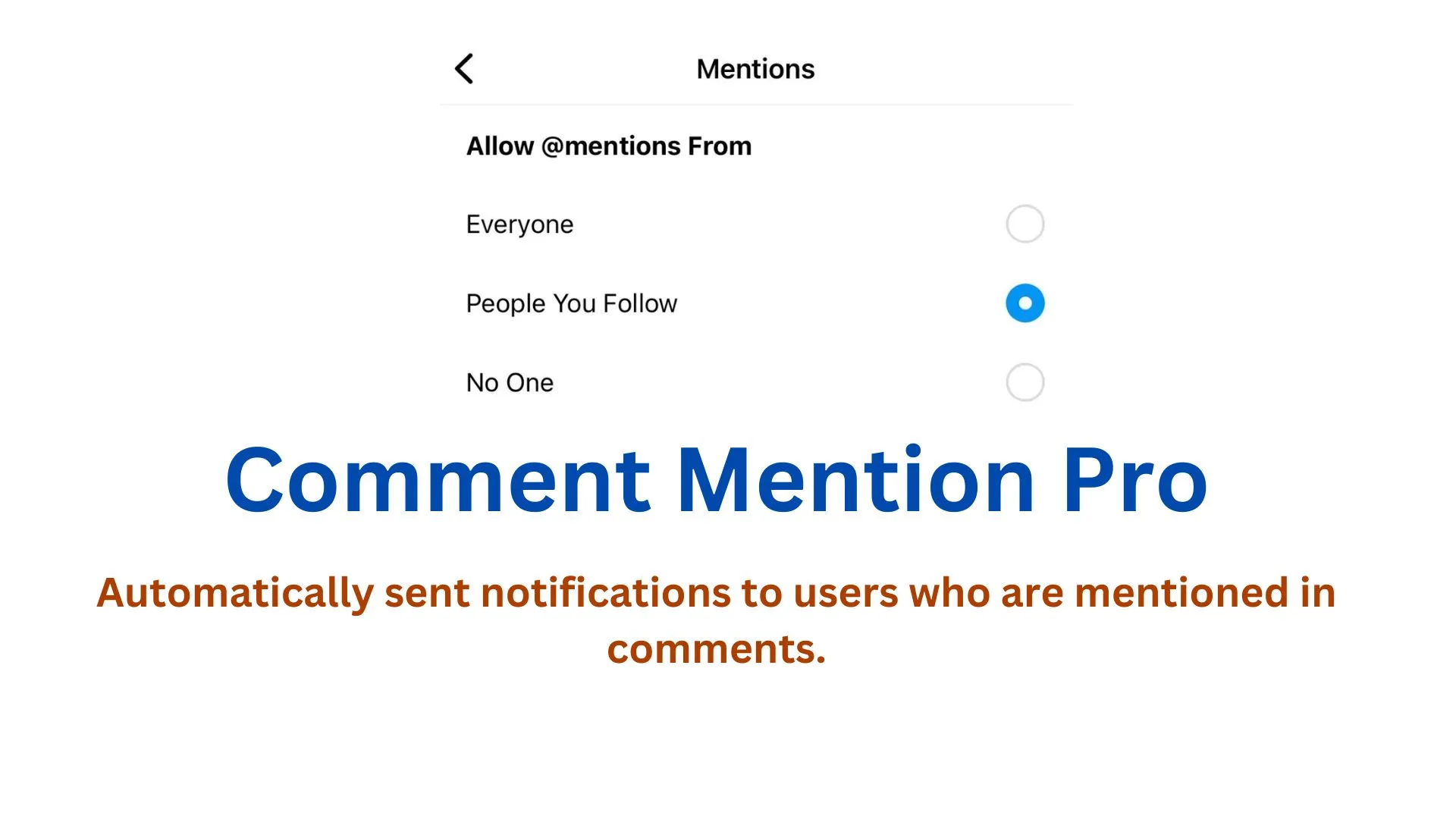Click the word users in orange description
The image size is (1456, 819).
point(846,593)
